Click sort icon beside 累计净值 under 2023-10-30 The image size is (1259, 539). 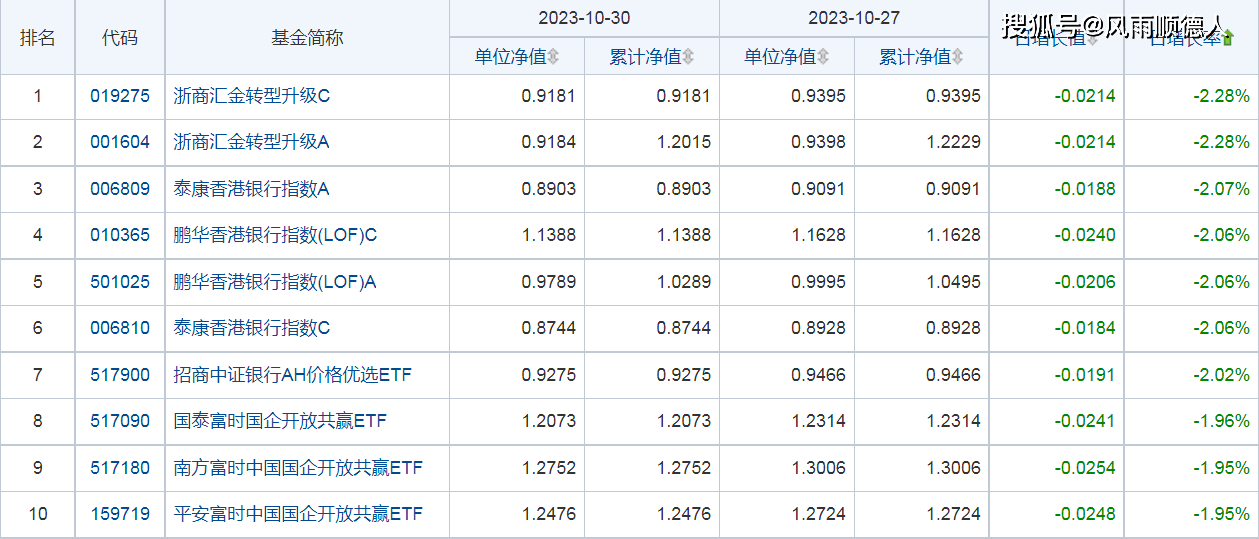(688, 57)
